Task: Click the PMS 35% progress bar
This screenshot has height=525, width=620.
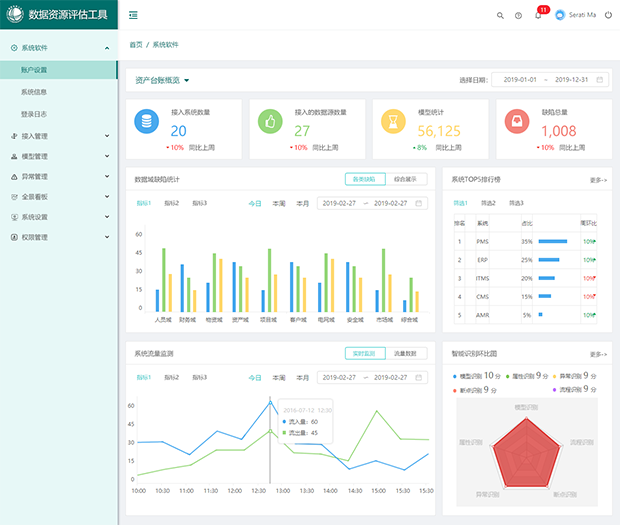Action: 553,242
